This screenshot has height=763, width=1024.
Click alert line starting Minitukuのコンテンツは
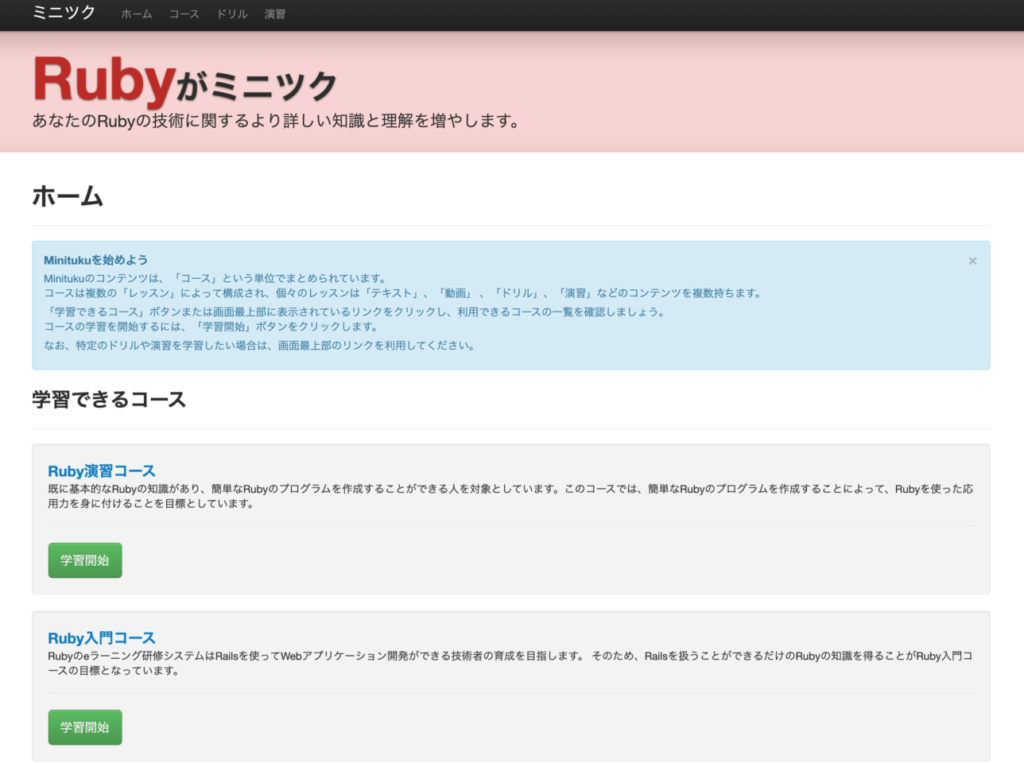[216, 278]
